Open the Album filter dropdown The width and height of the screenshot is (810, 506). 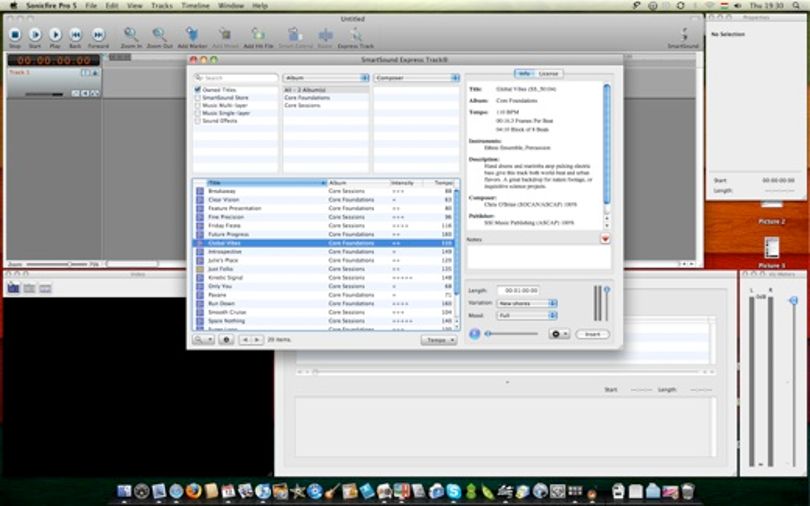coord(326,77)
